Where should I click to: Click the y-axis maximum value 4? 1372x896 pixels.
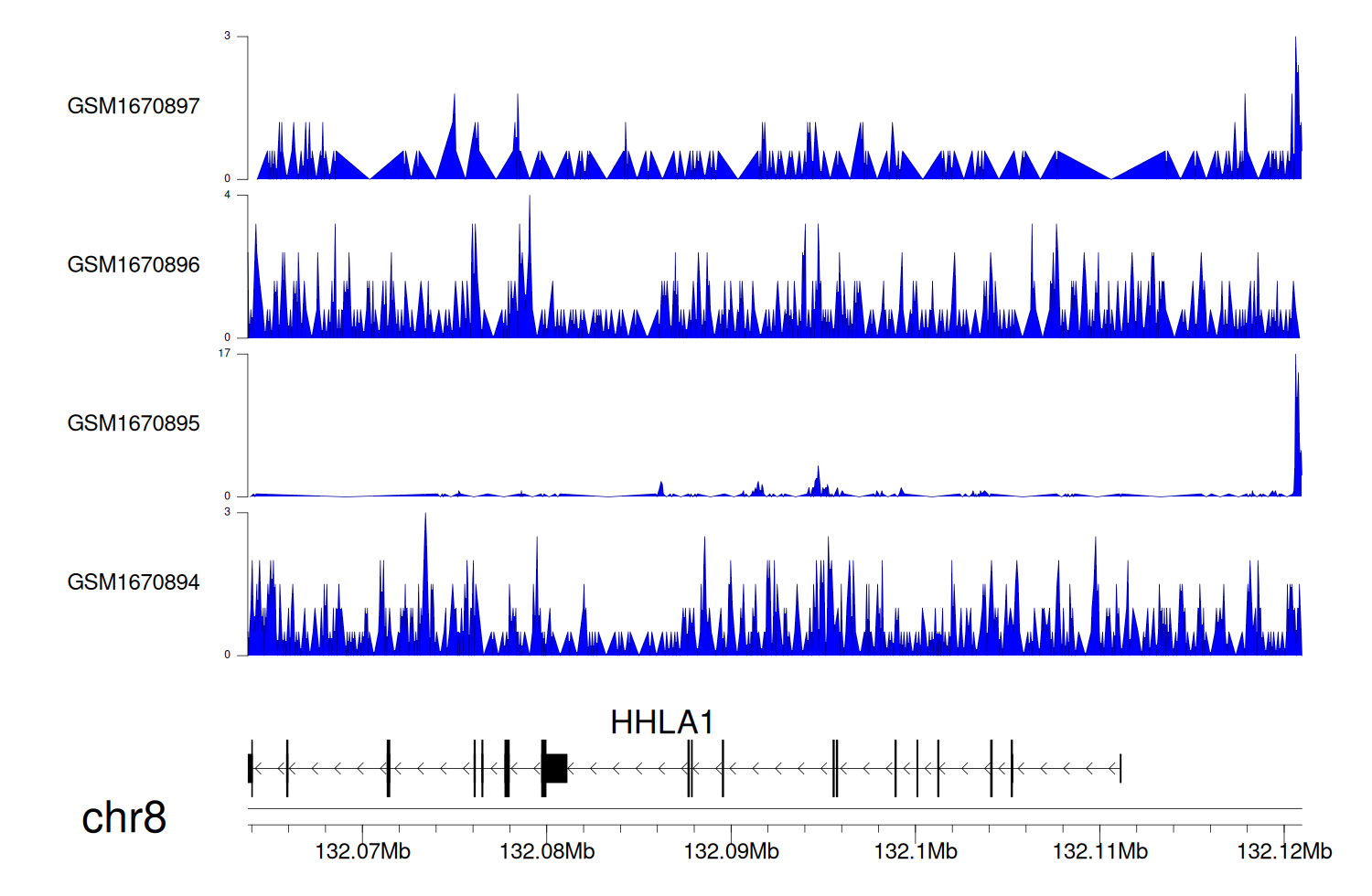point(228,196)
